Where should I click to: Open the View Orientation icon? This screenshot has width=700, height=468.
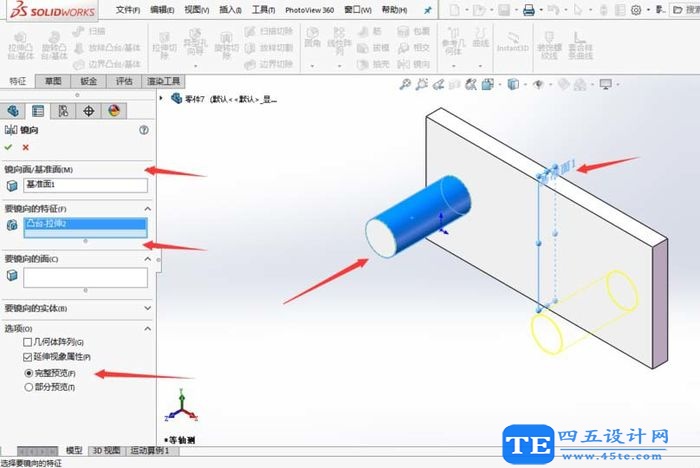488,84
